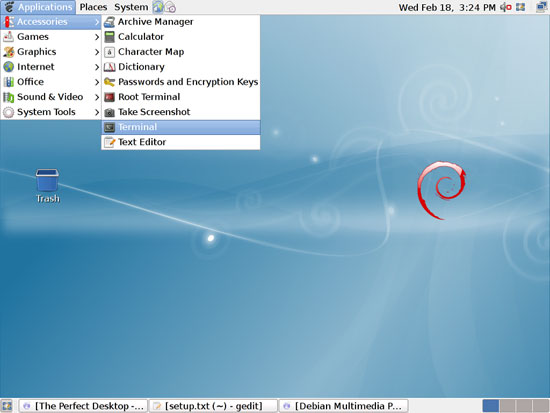
Task: Choose Take Screenshot
Action: pyautogui.click(x=181, y=112)
